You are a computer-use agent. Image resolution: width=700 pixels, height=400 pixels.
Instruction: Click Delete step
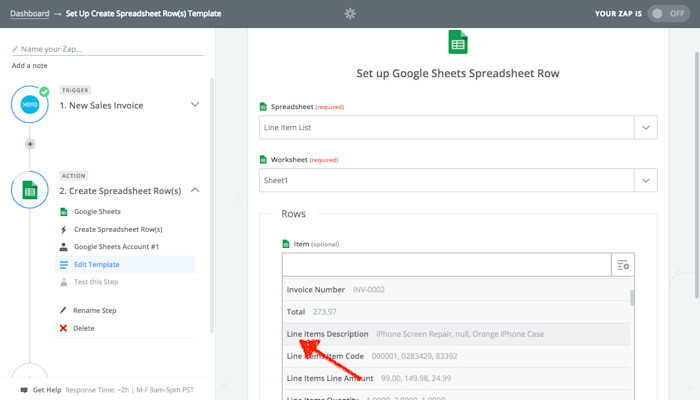click(x=83, y=328)
